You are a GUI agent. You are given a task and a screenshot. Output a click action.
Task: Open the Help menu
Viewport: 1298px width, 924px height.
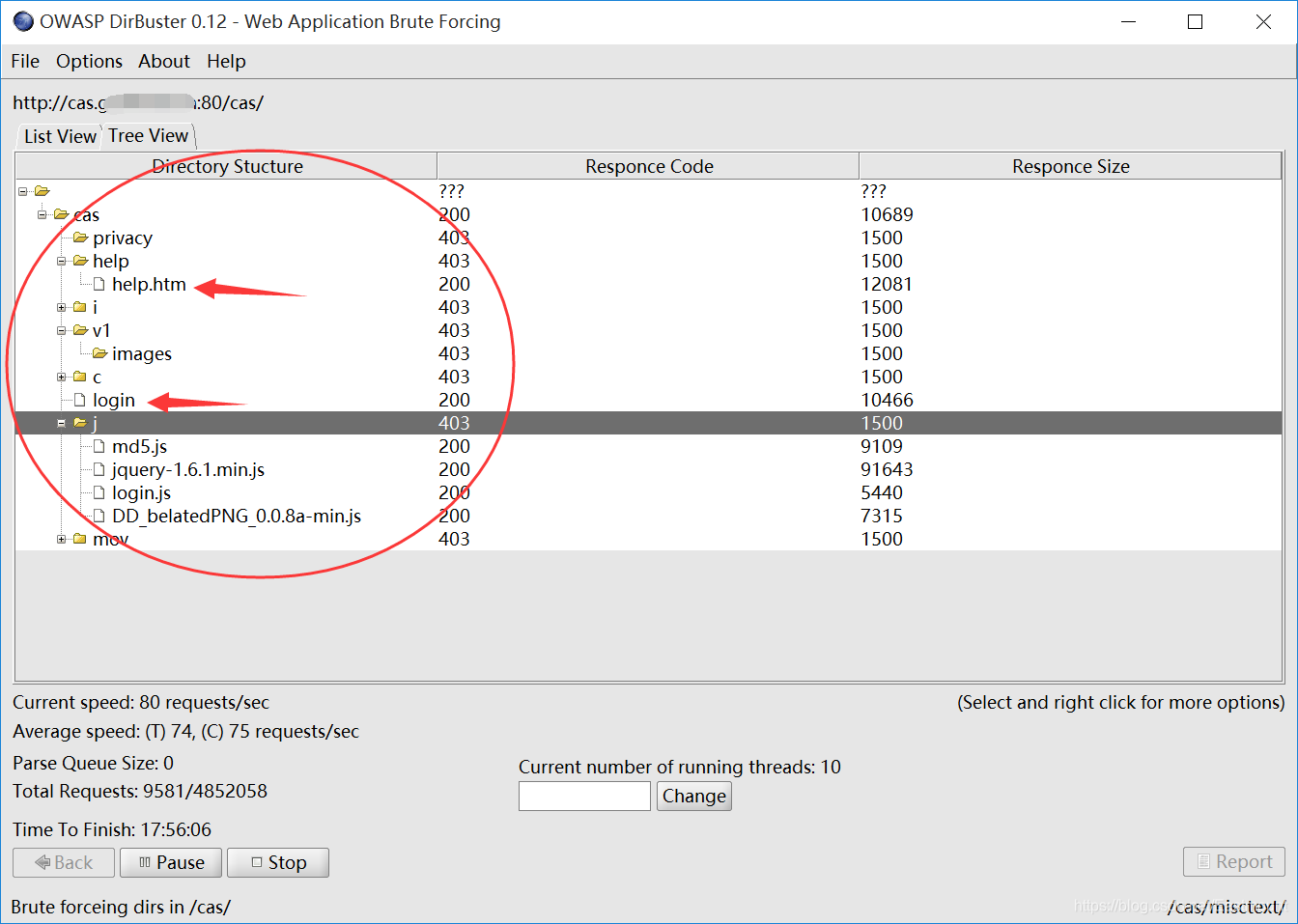click(226, 61)
